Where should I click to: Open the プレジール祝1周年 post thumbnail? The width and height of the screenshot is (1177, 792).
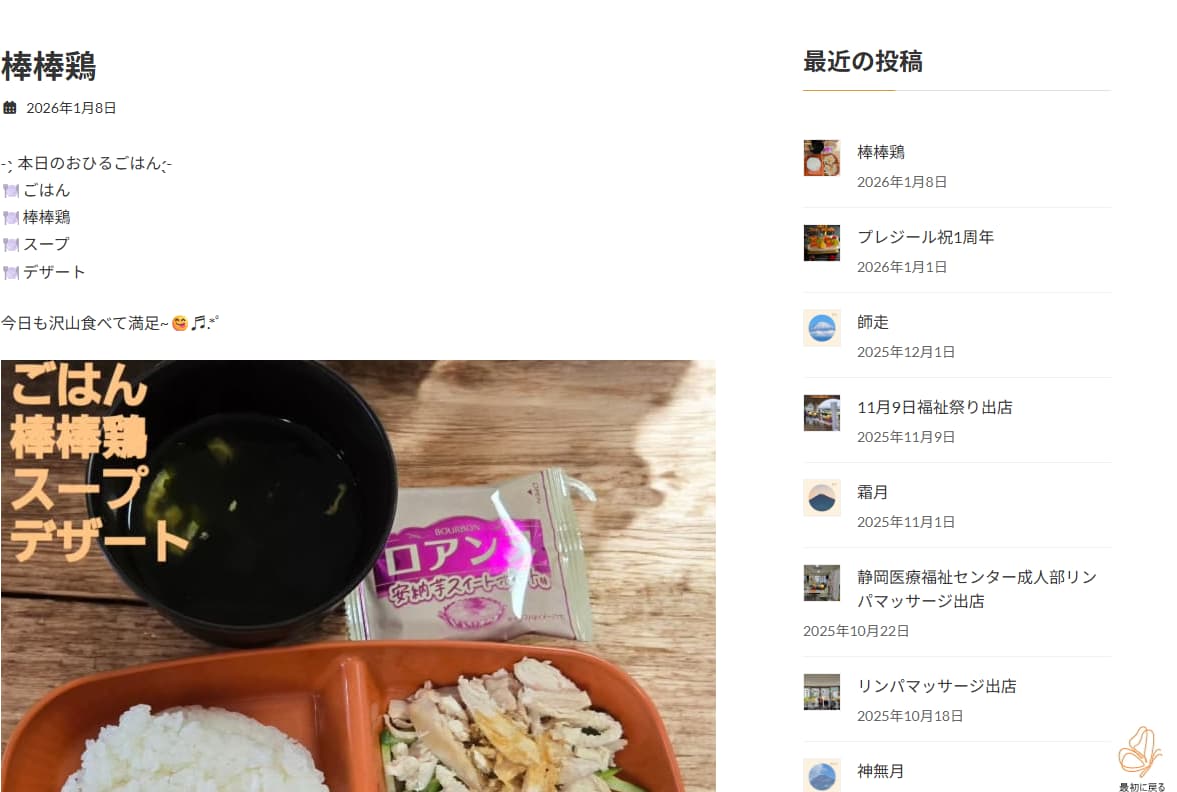coord(822,242)
